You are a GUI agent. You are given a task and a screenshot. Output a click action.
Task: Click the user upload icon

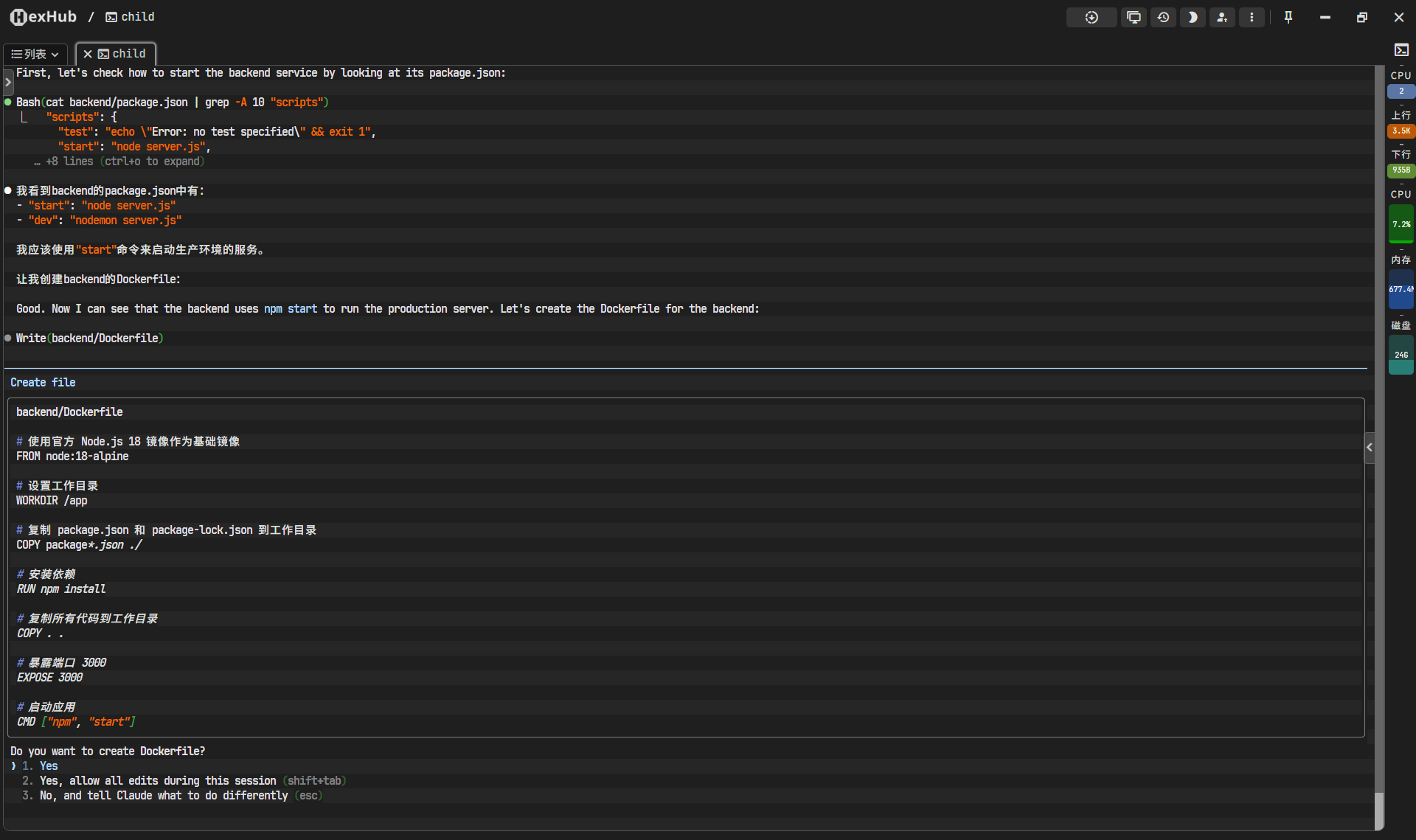click(1222, 17)
